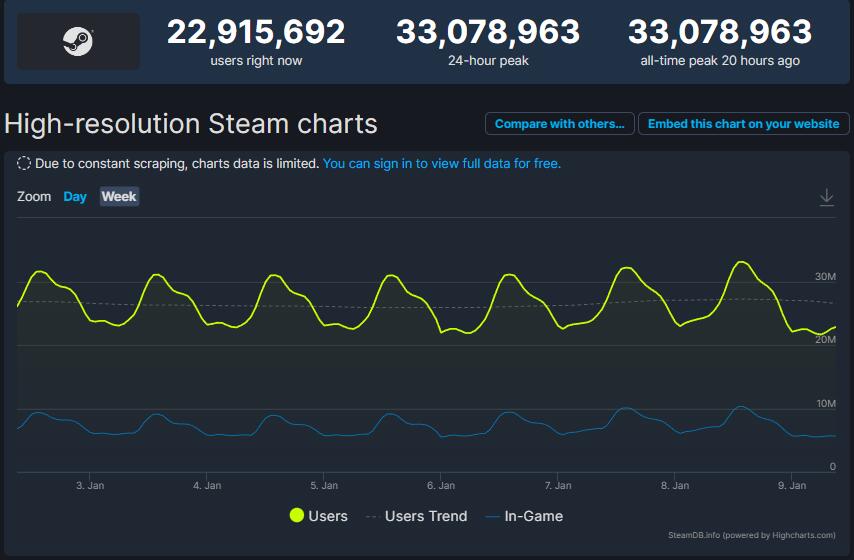Follow the sign in to view full data link
Screen dimensions: 854x560
442,163
